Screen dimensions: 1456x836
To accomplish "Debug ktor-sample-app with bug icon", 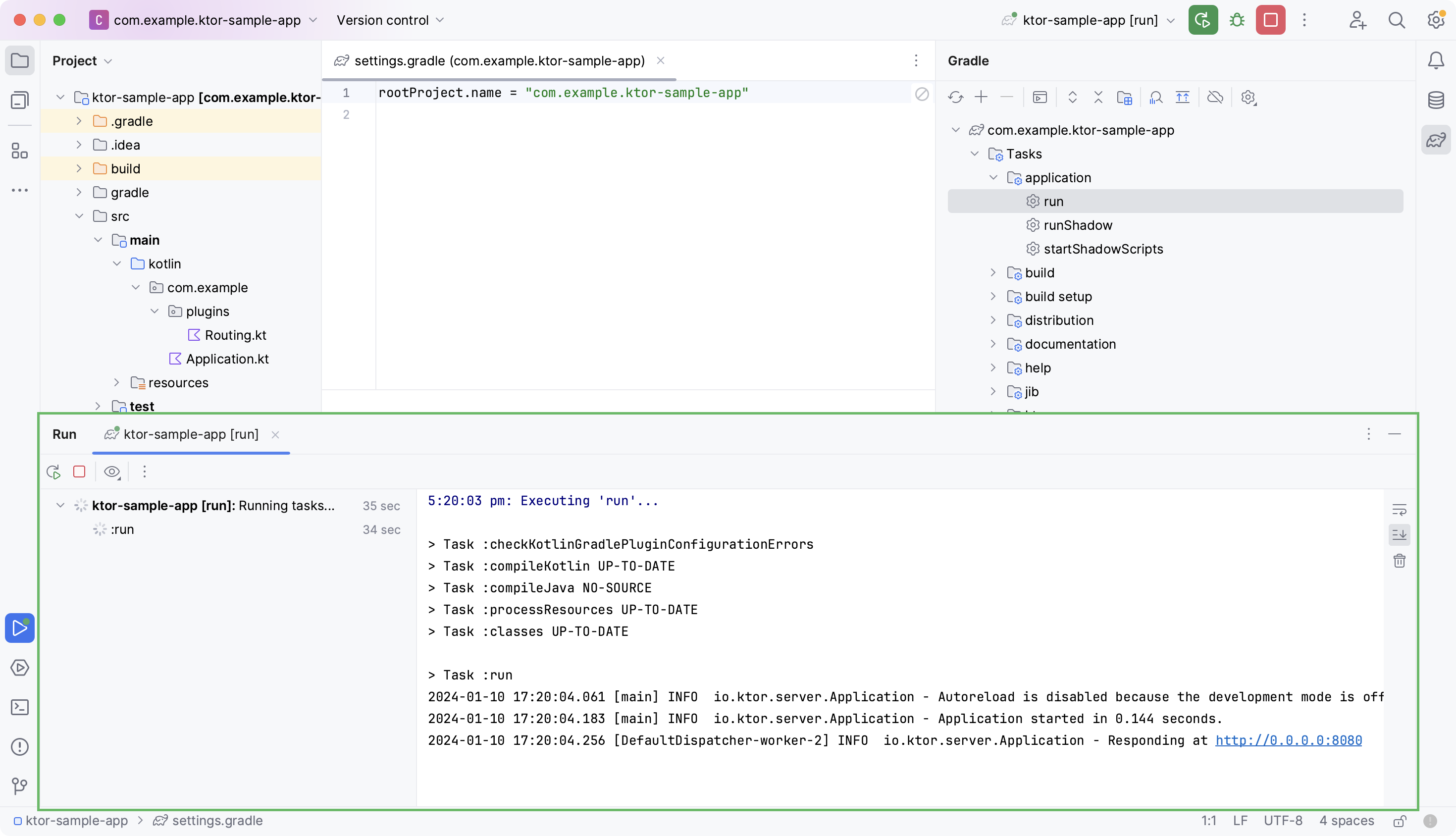I will tap(1237, 20).
